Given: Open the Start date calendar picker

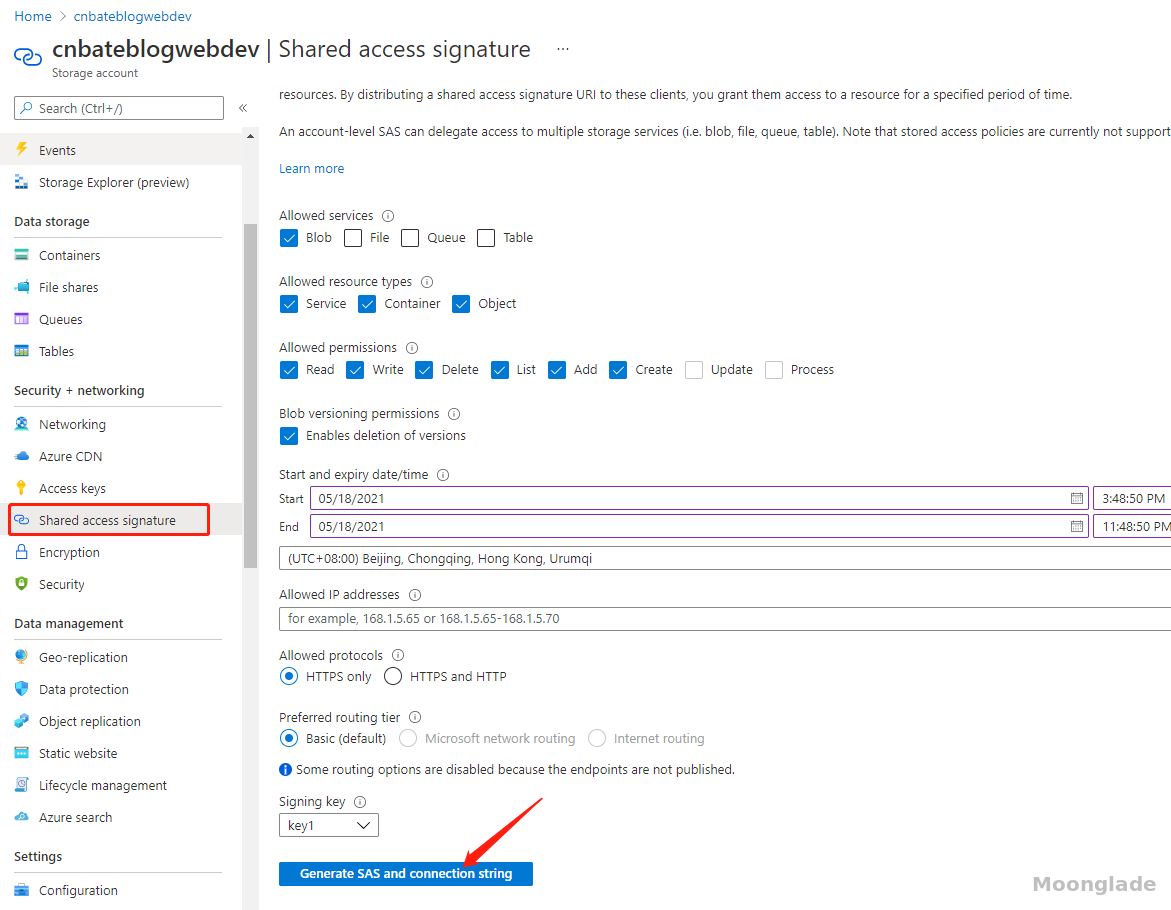Looking at the screenshot, I should point(1076,499).
